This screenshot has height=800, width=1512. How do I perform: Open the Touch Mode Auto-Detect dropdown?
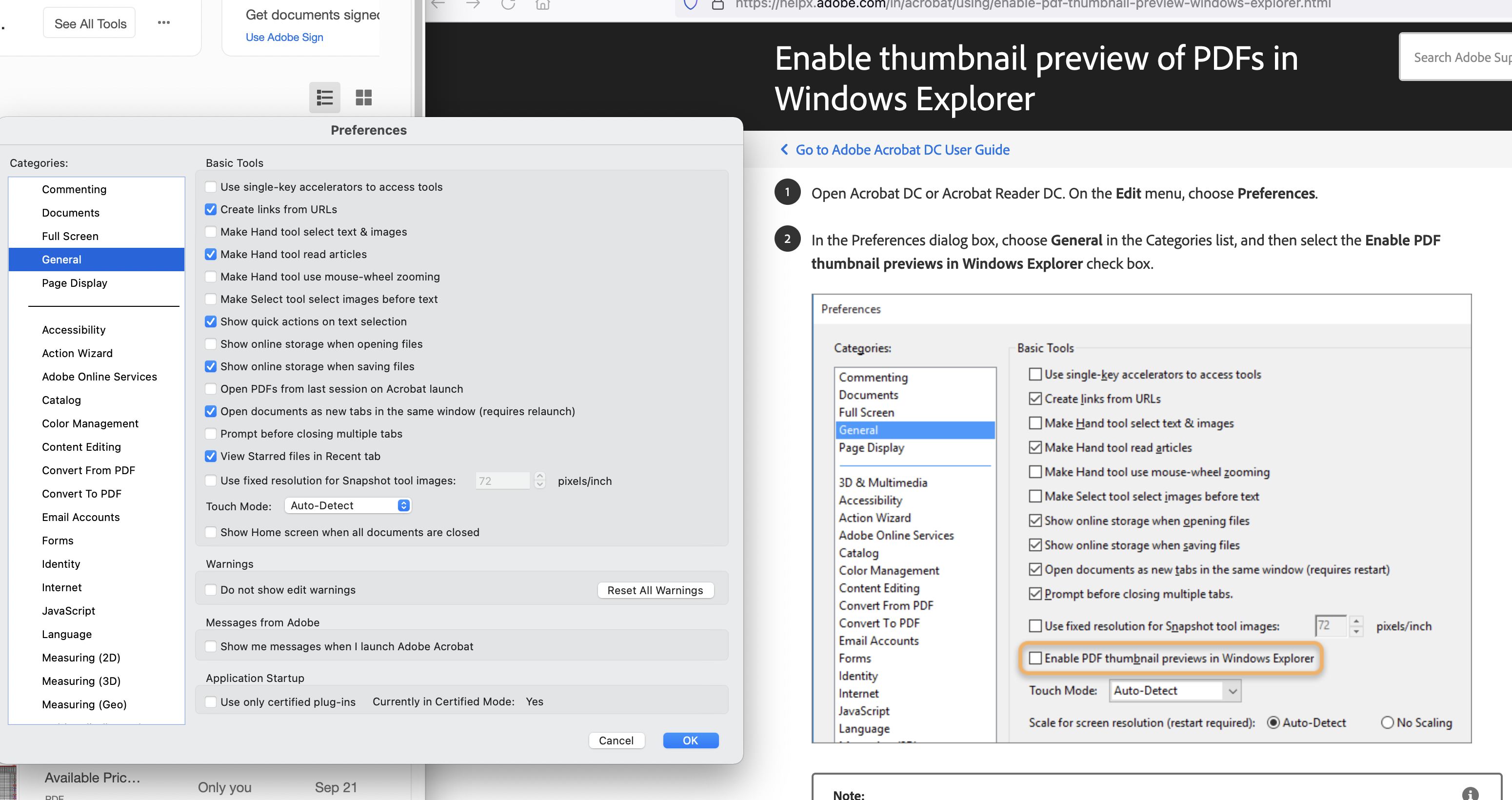348,505
